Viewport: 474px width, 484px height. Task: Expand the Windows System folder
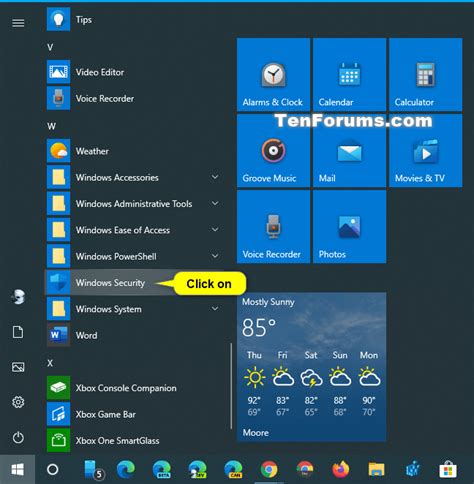click(133, 309)
